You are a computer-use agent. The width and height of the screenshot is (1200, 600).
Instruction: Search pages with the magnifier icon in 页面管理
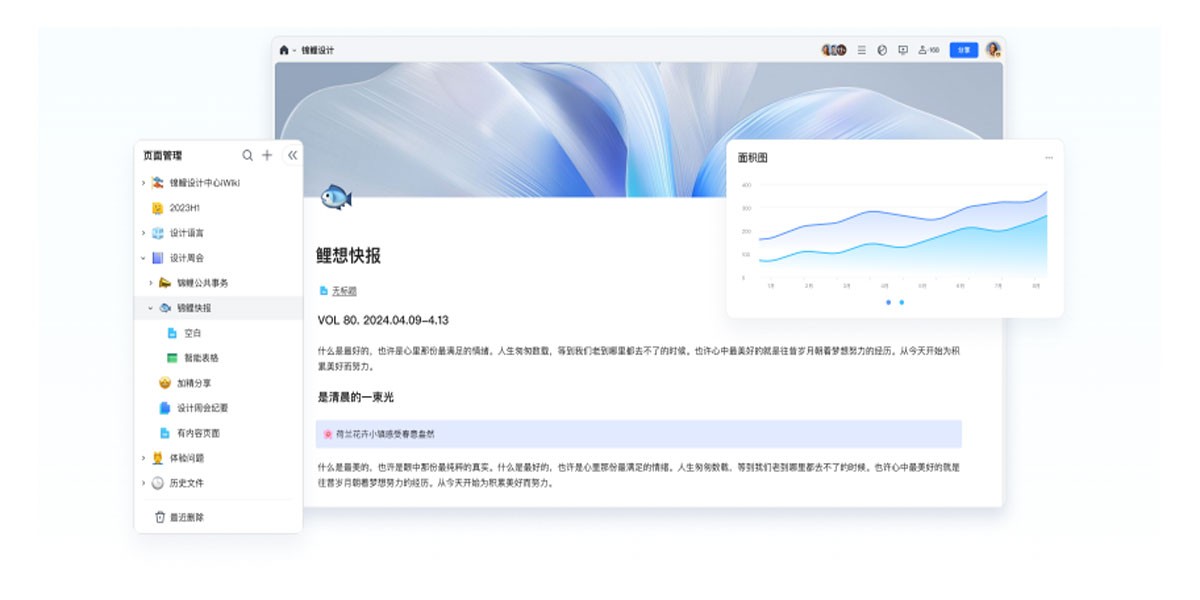click(x=248, y=155)
